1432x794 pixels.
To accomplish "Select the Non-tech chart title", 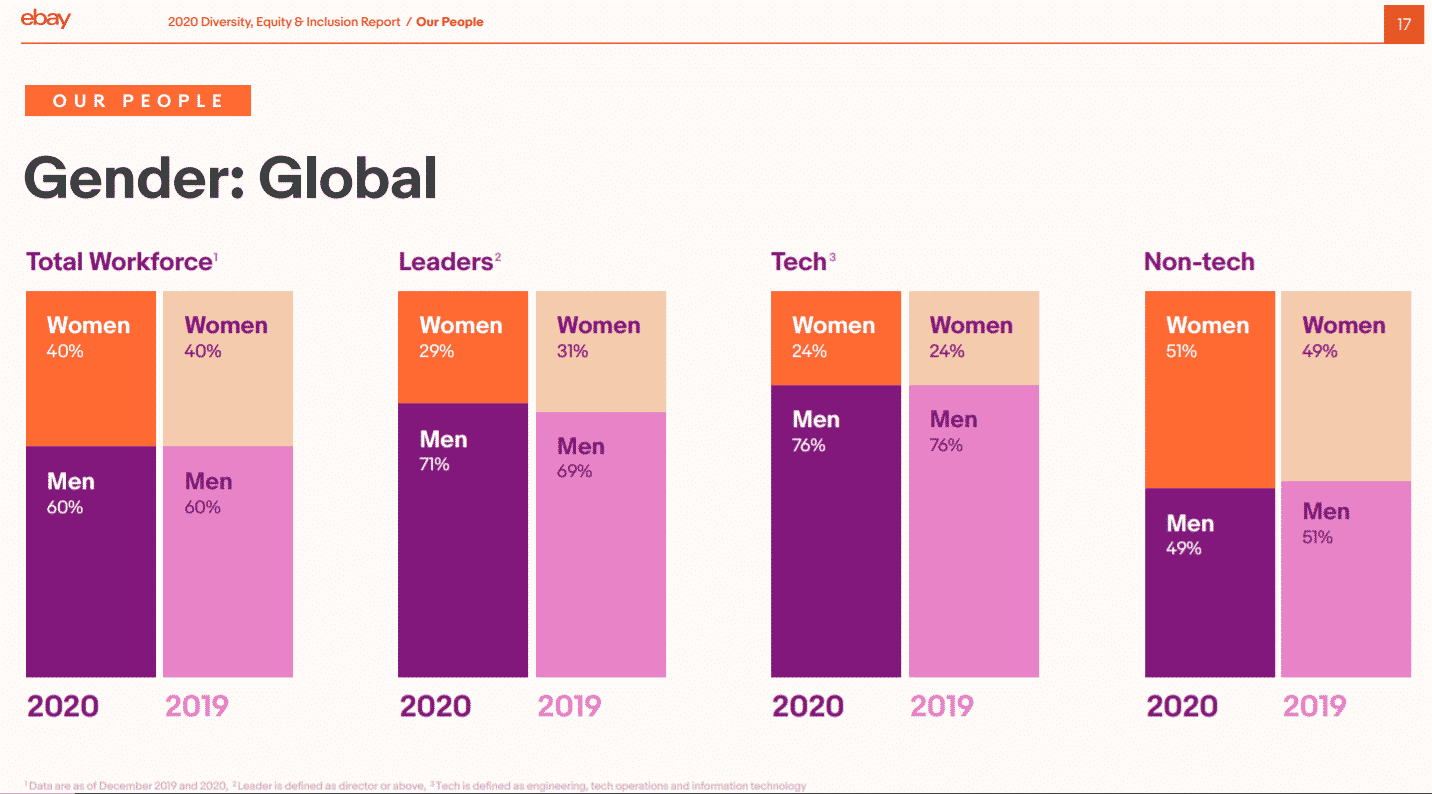I will pos(1198,262).
